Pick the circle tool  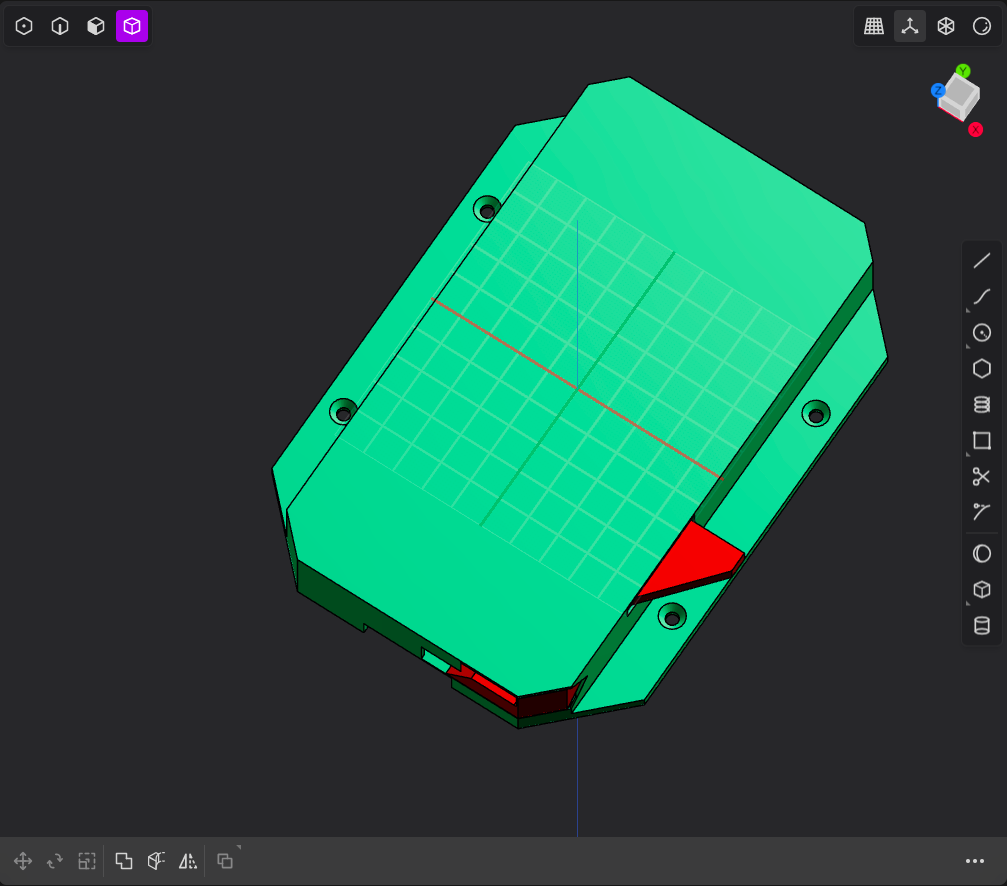pos(981,333)
